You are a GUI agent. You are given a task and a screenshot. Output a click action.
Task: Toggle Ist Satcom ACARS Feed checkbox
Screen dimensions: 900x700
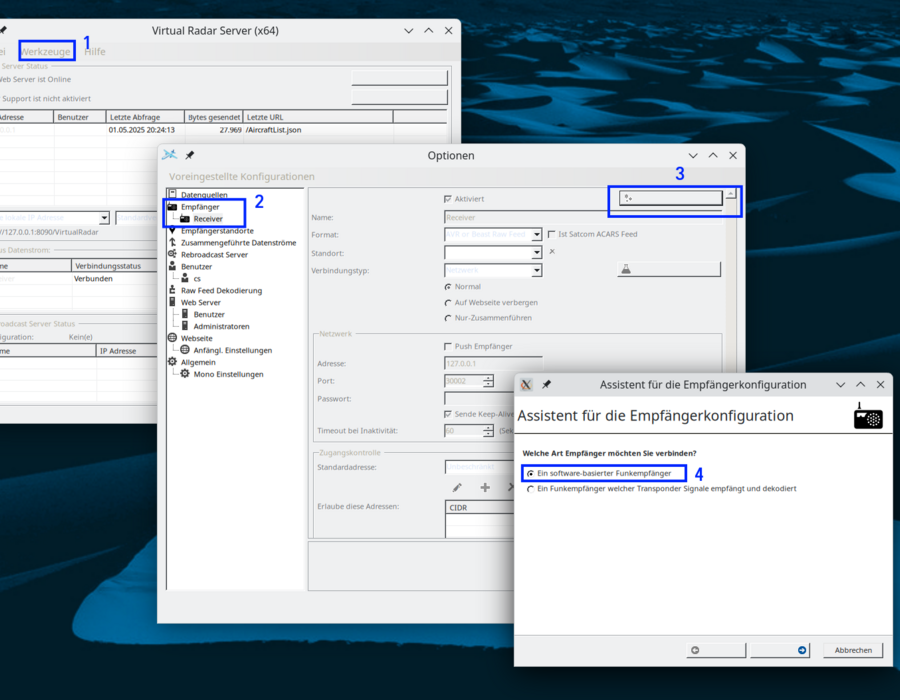tap(552, 234)
